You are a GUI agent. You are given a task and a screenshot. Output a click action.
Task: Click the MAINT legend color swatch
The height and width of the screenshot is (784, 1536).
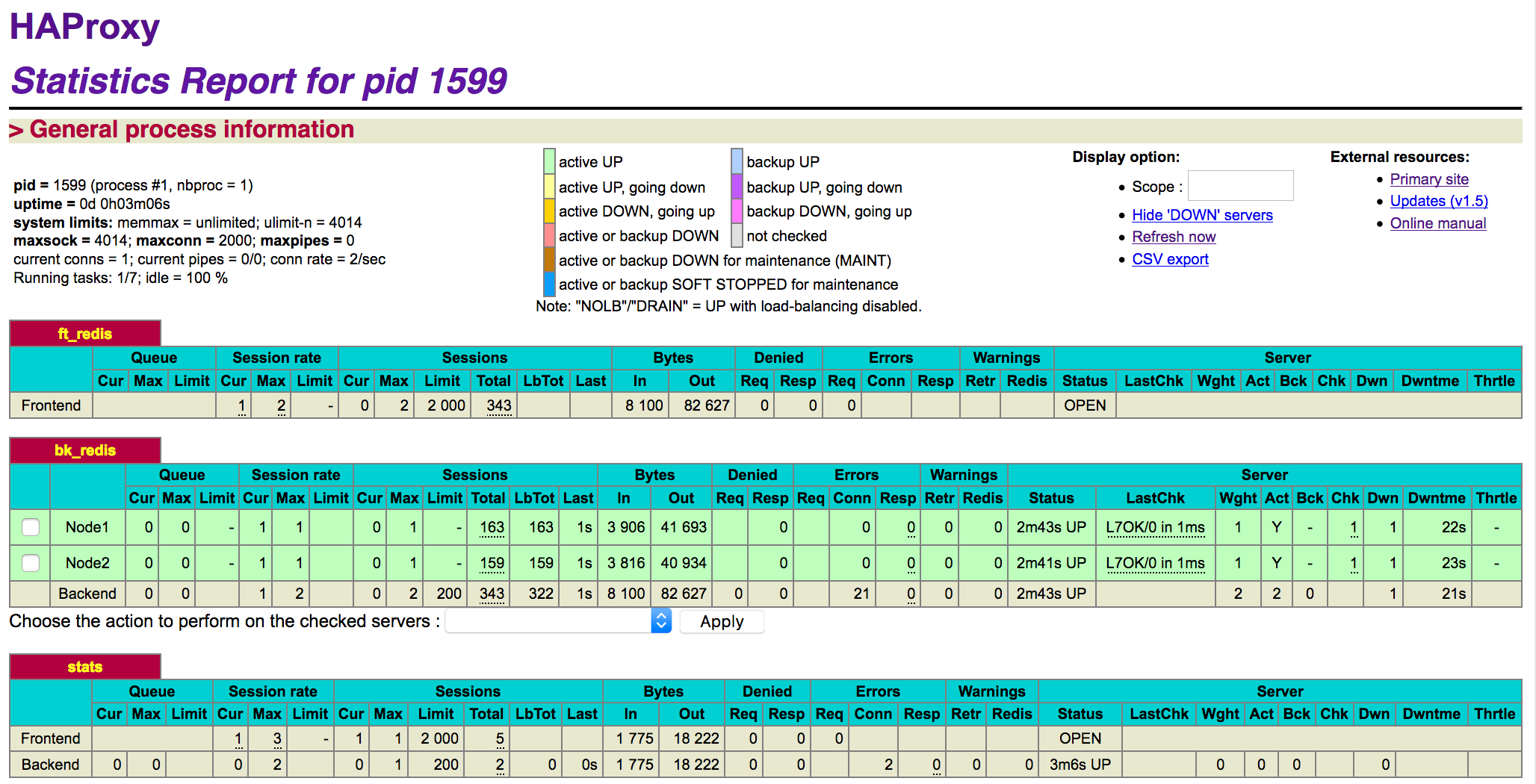(549, 261)
